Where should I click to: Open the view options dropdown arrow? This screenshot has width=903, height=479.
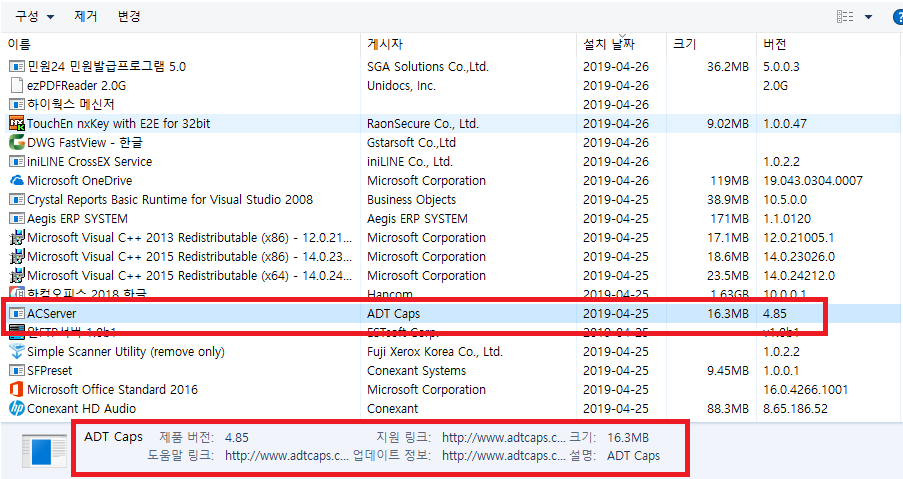point(868,17)
